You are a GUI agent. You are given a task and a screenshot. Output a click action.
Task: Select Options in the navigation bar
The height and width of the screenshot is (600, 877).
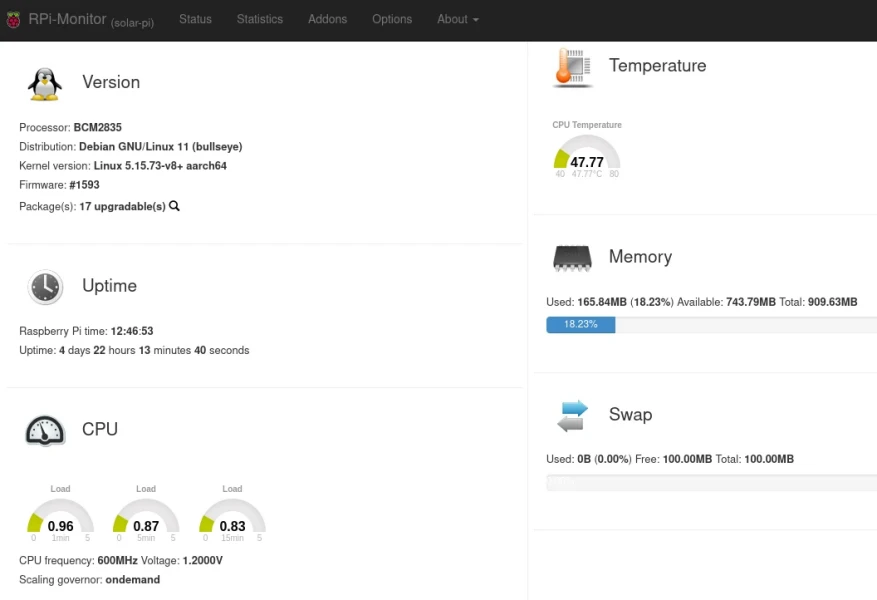391,19
